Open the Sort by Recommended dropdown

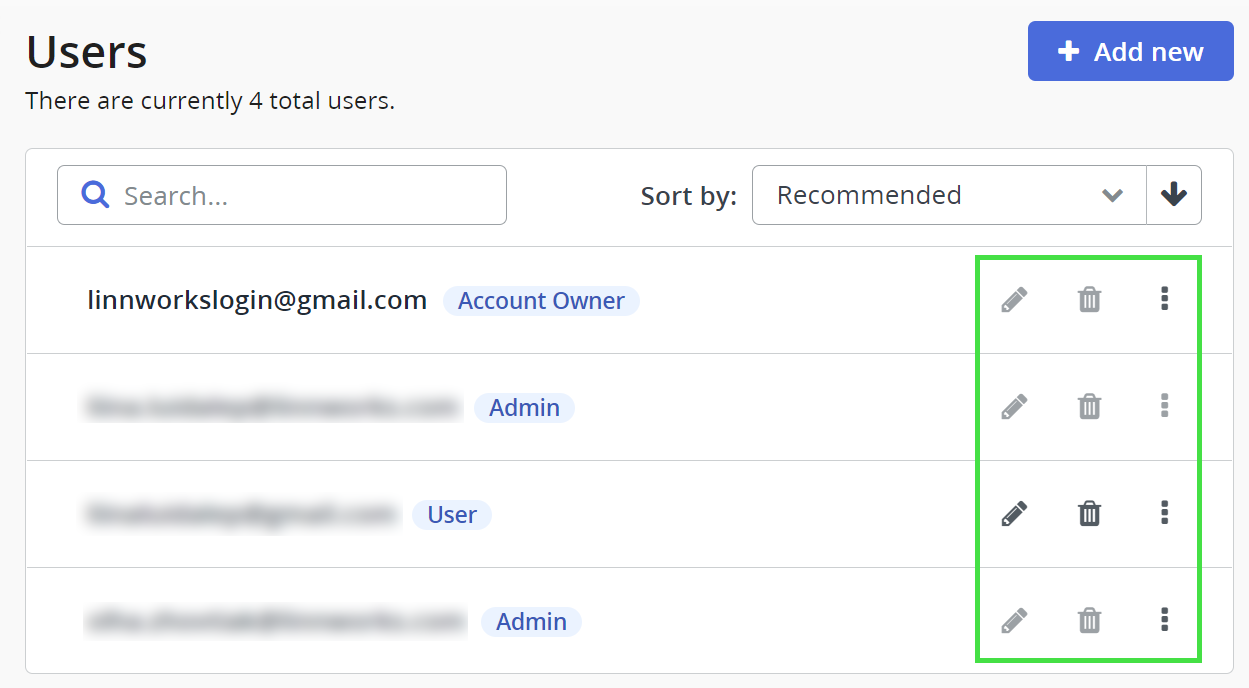pyautogui.click(x=948, y=195)
